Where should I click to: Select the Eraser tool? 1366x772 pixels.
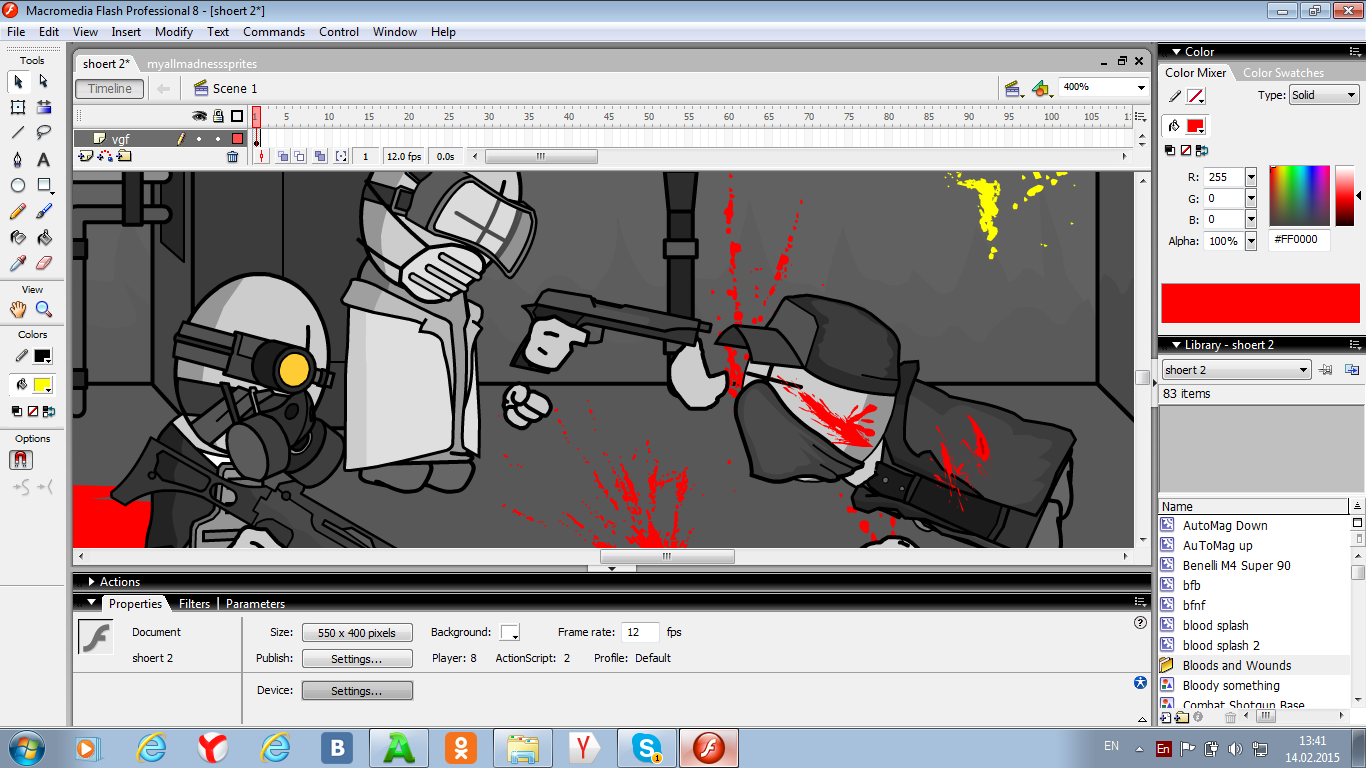point(44,263)
